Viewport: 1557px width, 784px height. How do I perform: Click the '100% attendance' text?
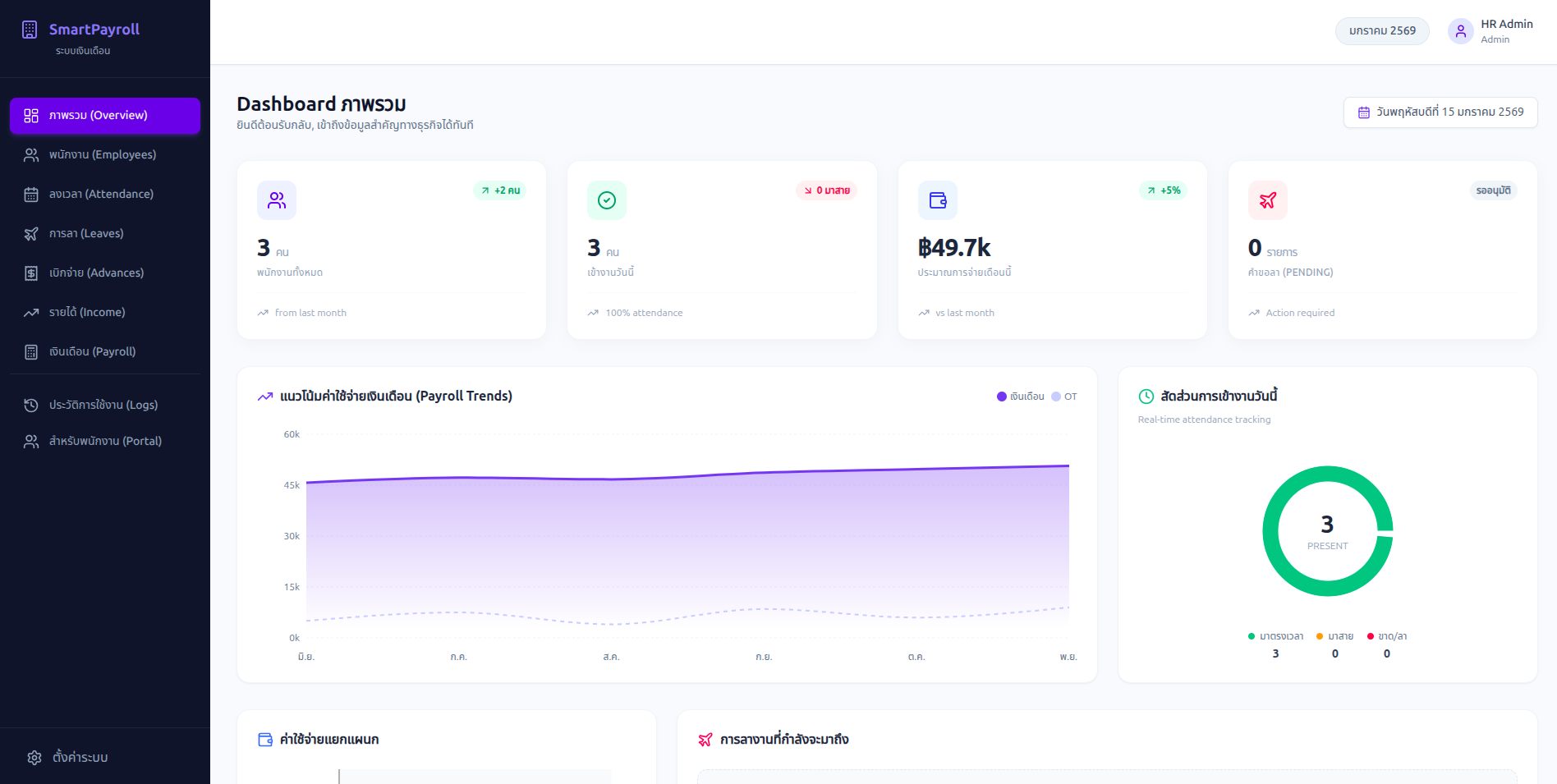tap(644, 313)
